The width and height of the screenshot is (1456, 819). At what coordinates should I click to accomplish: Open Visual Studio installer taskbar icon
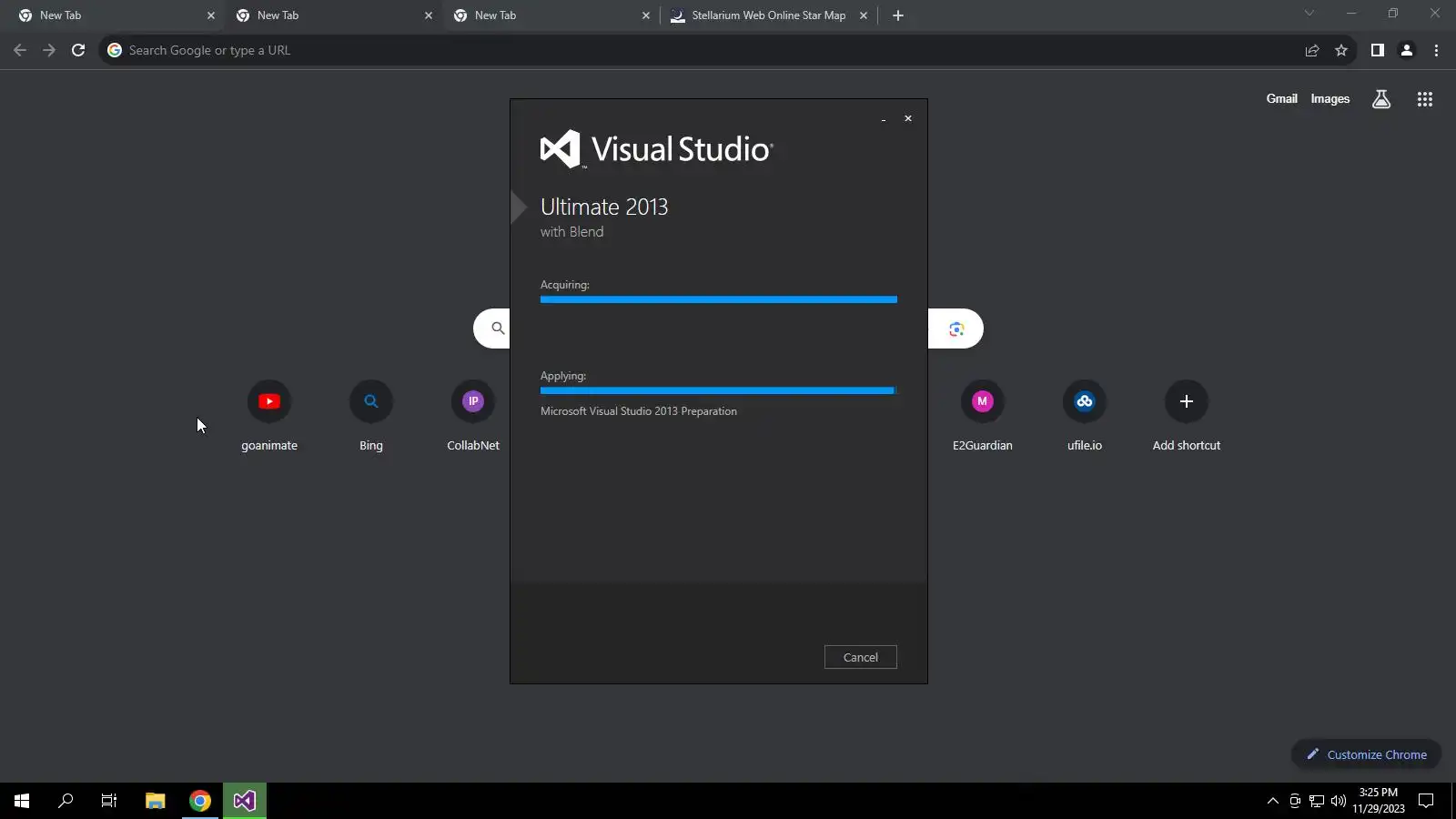point(245,801)
